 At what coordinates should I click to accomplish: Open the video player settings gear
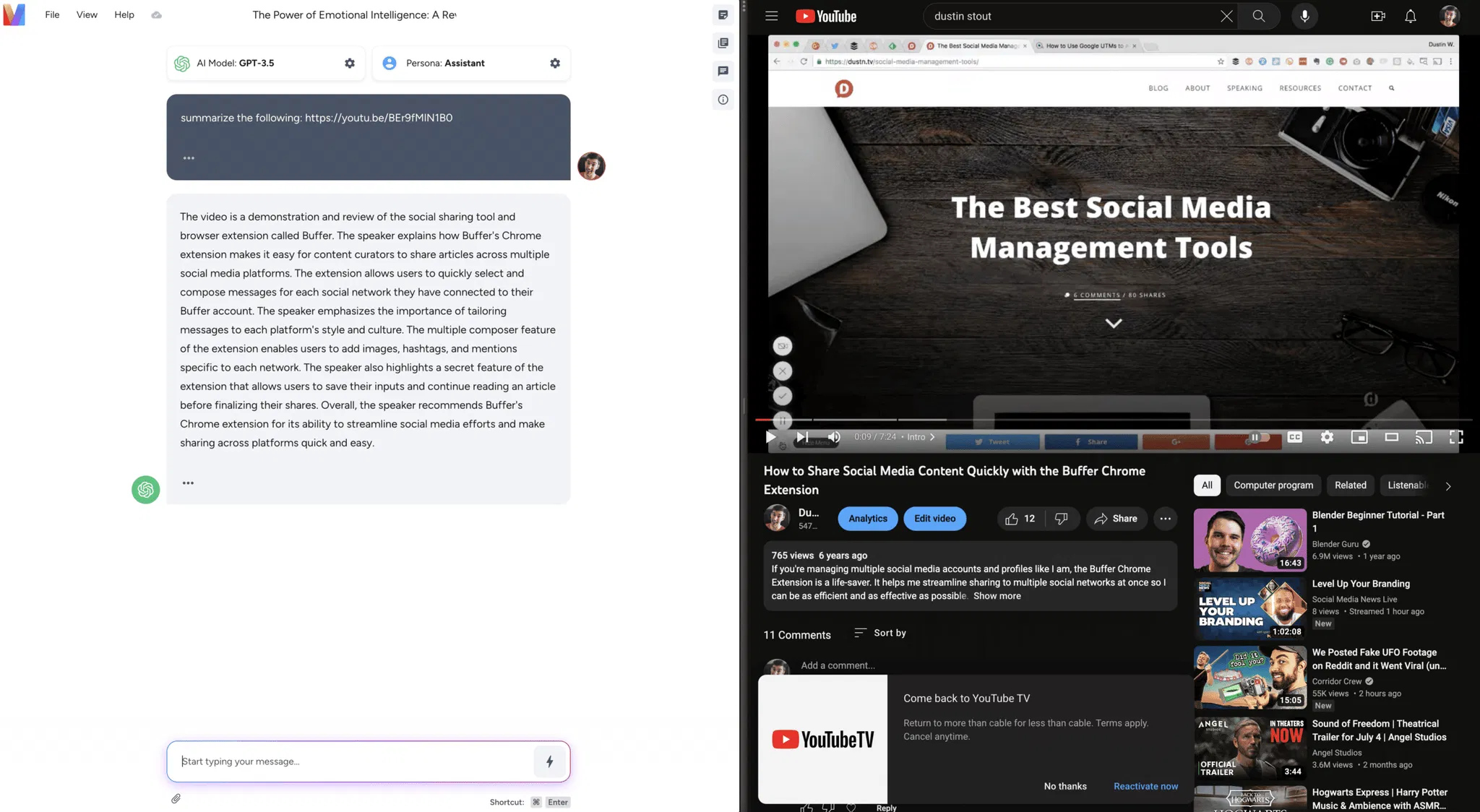tap(1327, 437)
